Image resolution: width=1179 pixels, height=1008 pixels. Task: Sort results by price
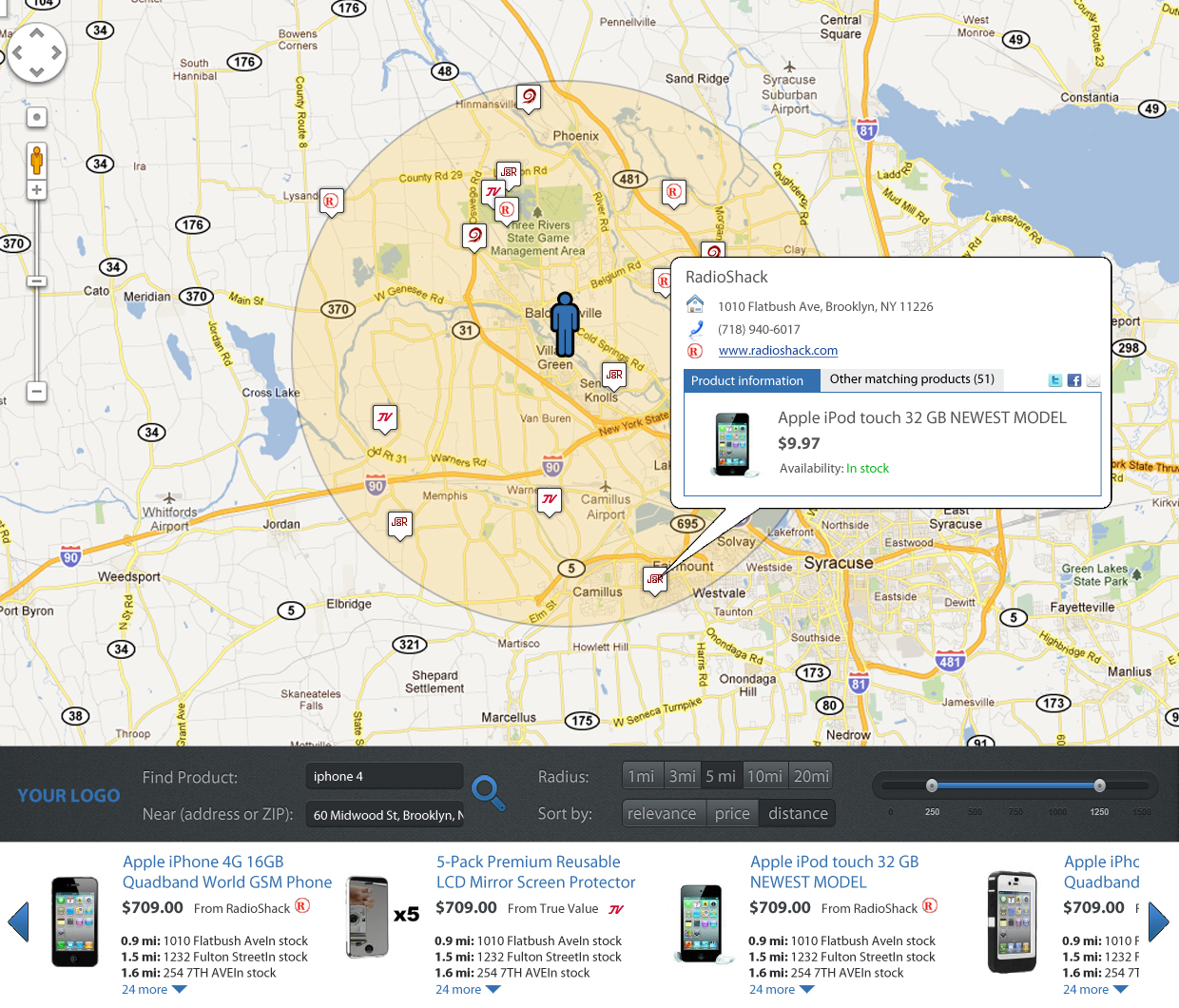point(732,813)
